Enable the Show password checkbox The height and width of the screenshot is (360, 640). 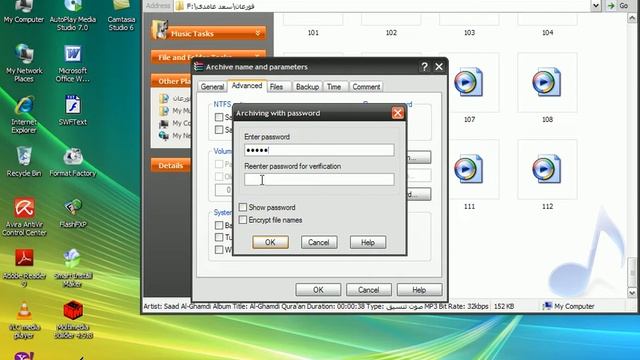(x=243, y=207)
